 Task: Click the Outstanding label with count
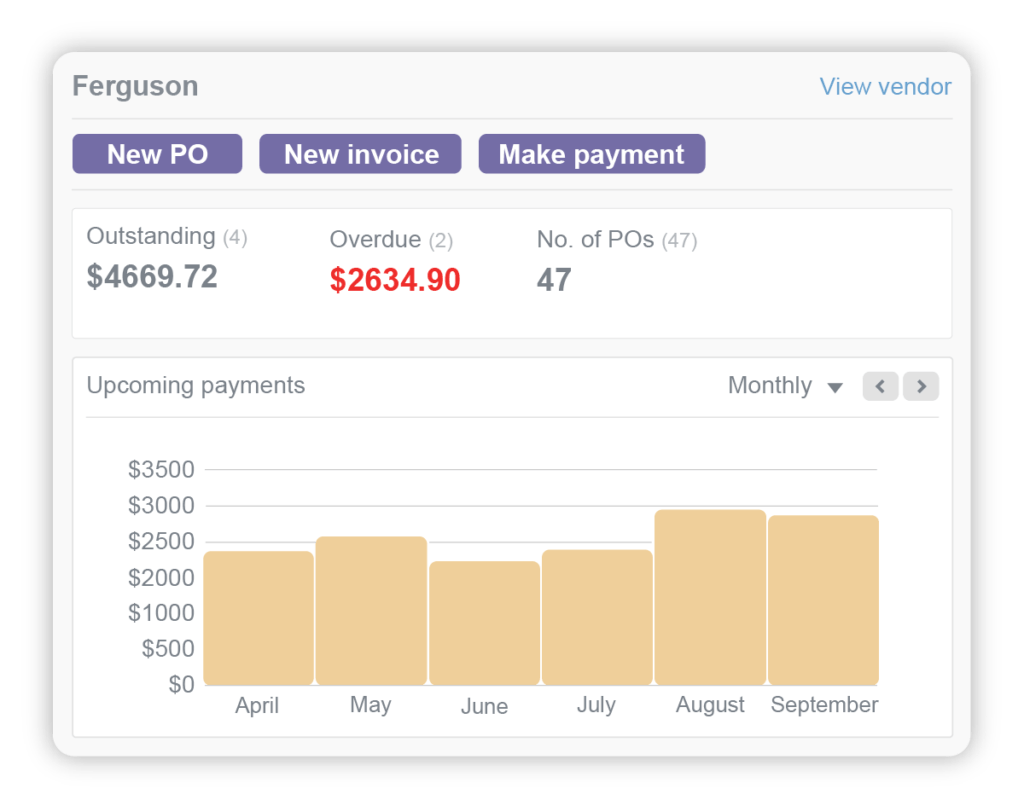pos(166,237)
